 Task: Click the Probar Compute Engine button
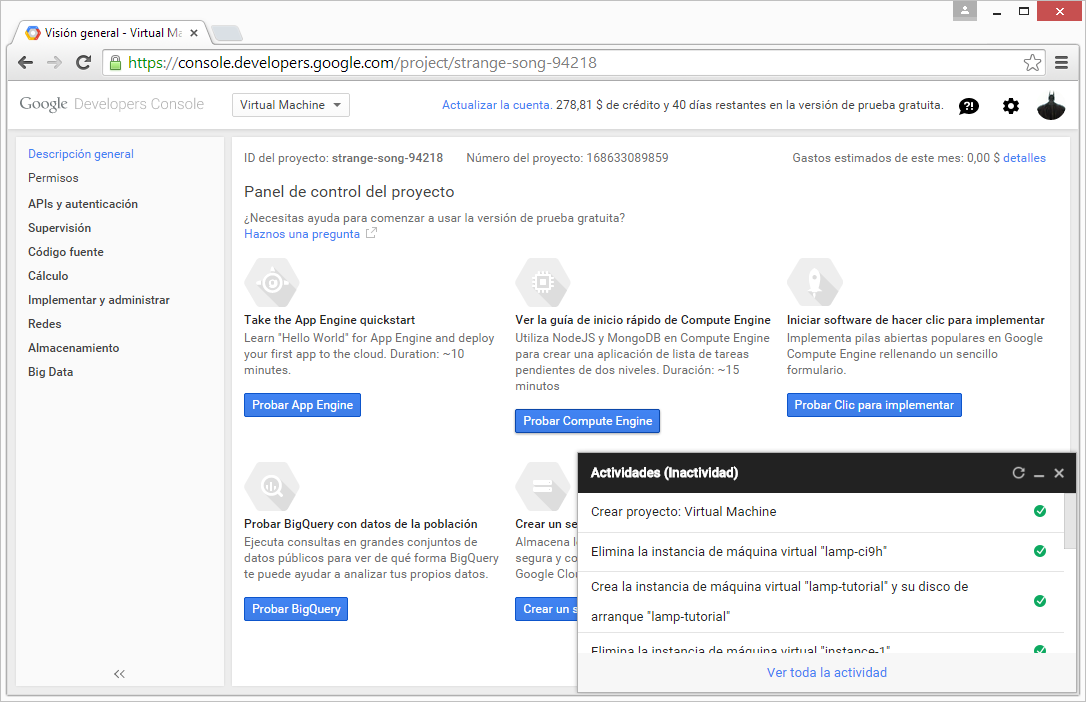click(x=587, y=421)
